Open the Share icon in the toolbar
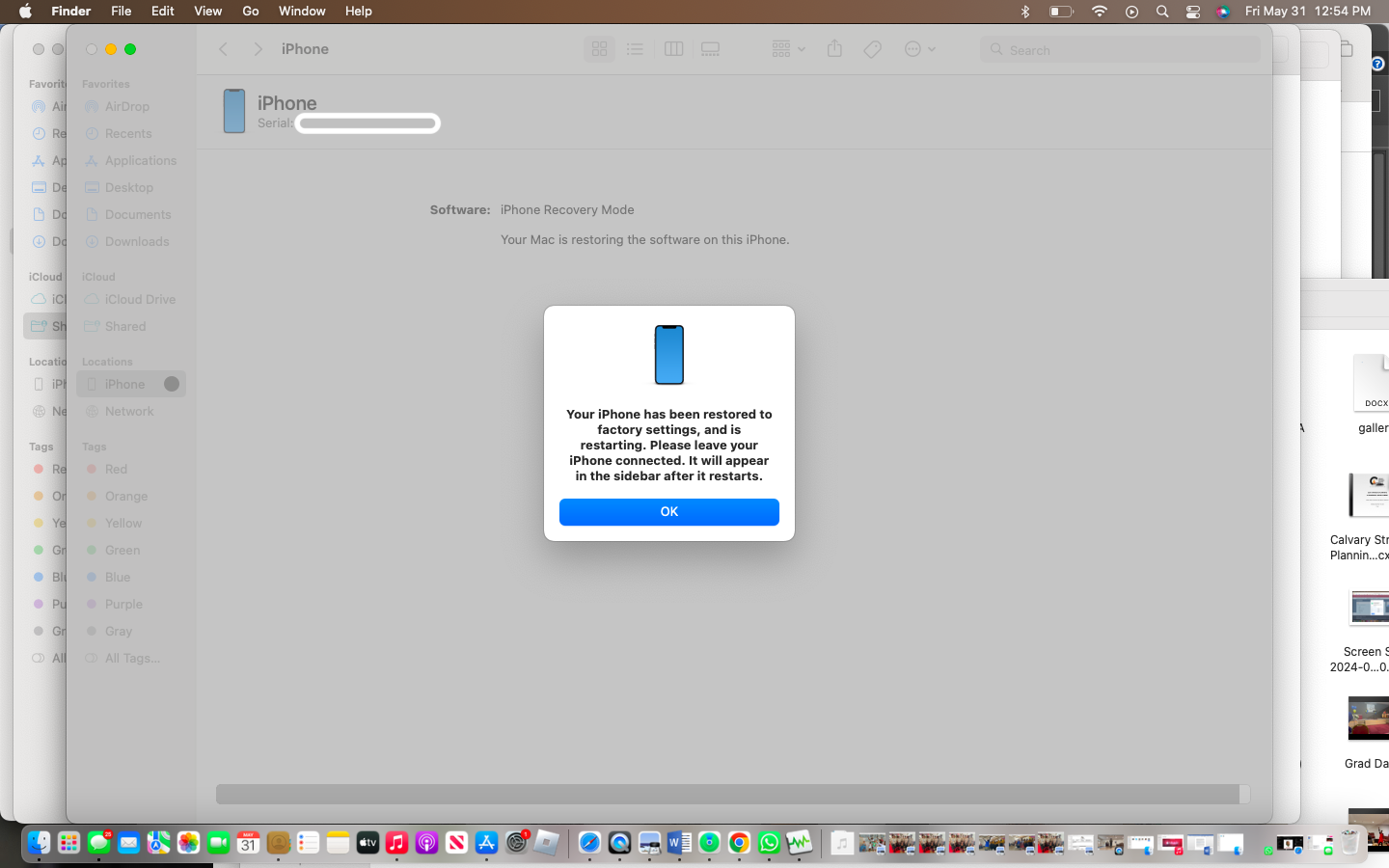 [x=834, y=48]
